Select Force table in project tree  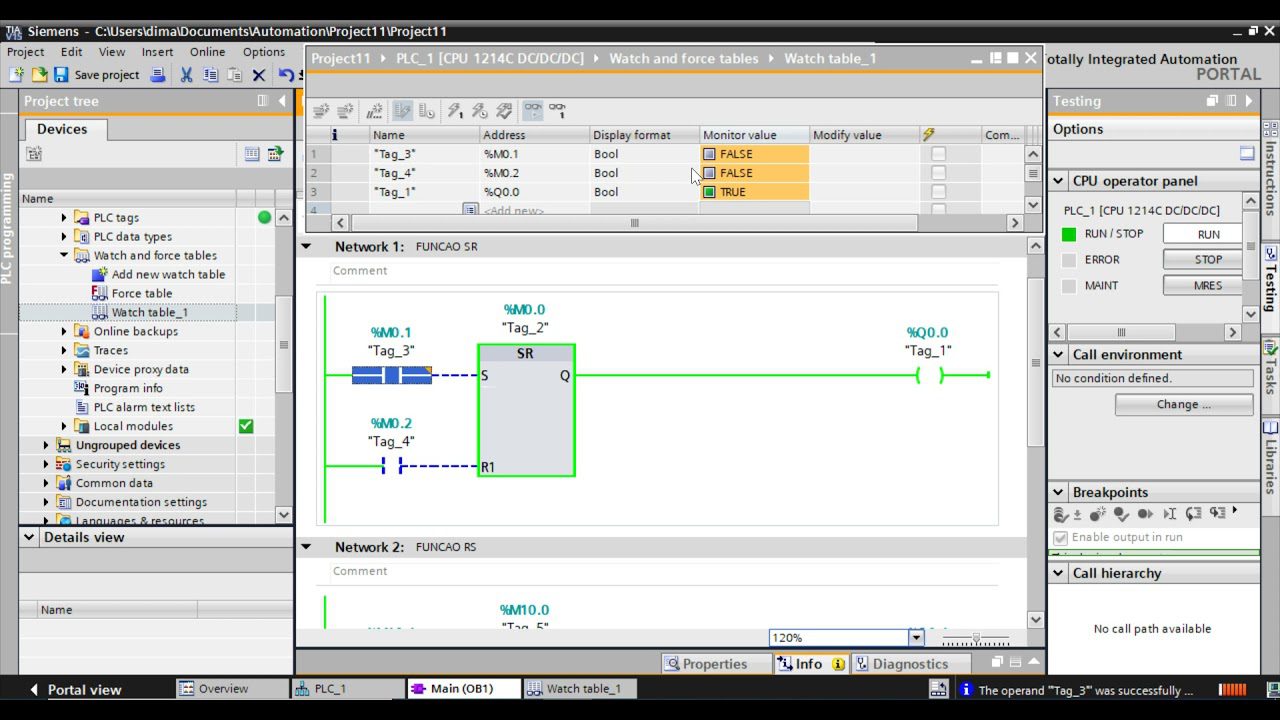(141, 293)
